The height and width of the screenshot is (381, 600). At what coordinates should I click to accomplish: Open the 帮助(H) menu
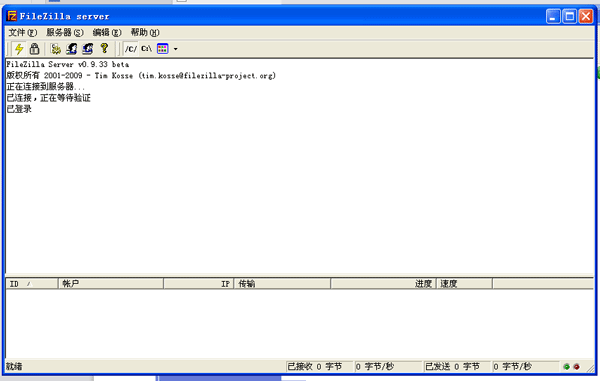pos(145,33)
